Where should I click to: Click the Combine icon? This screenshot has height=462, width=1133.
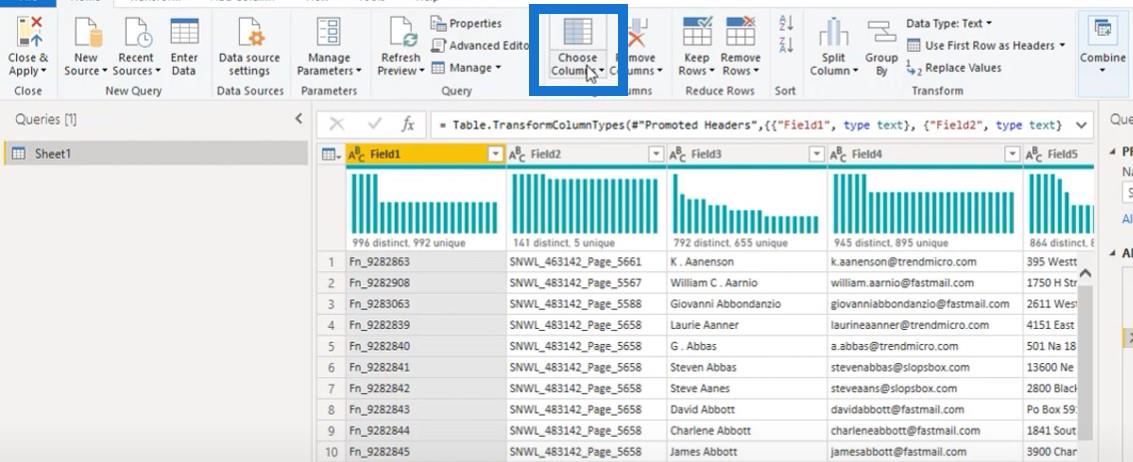click(x=1103, y=31)
